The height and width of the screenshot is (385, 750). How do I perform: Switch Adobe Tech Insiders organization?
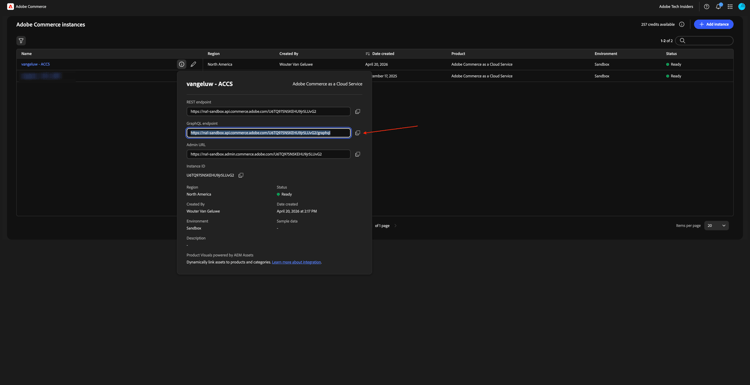coord(676,7)
